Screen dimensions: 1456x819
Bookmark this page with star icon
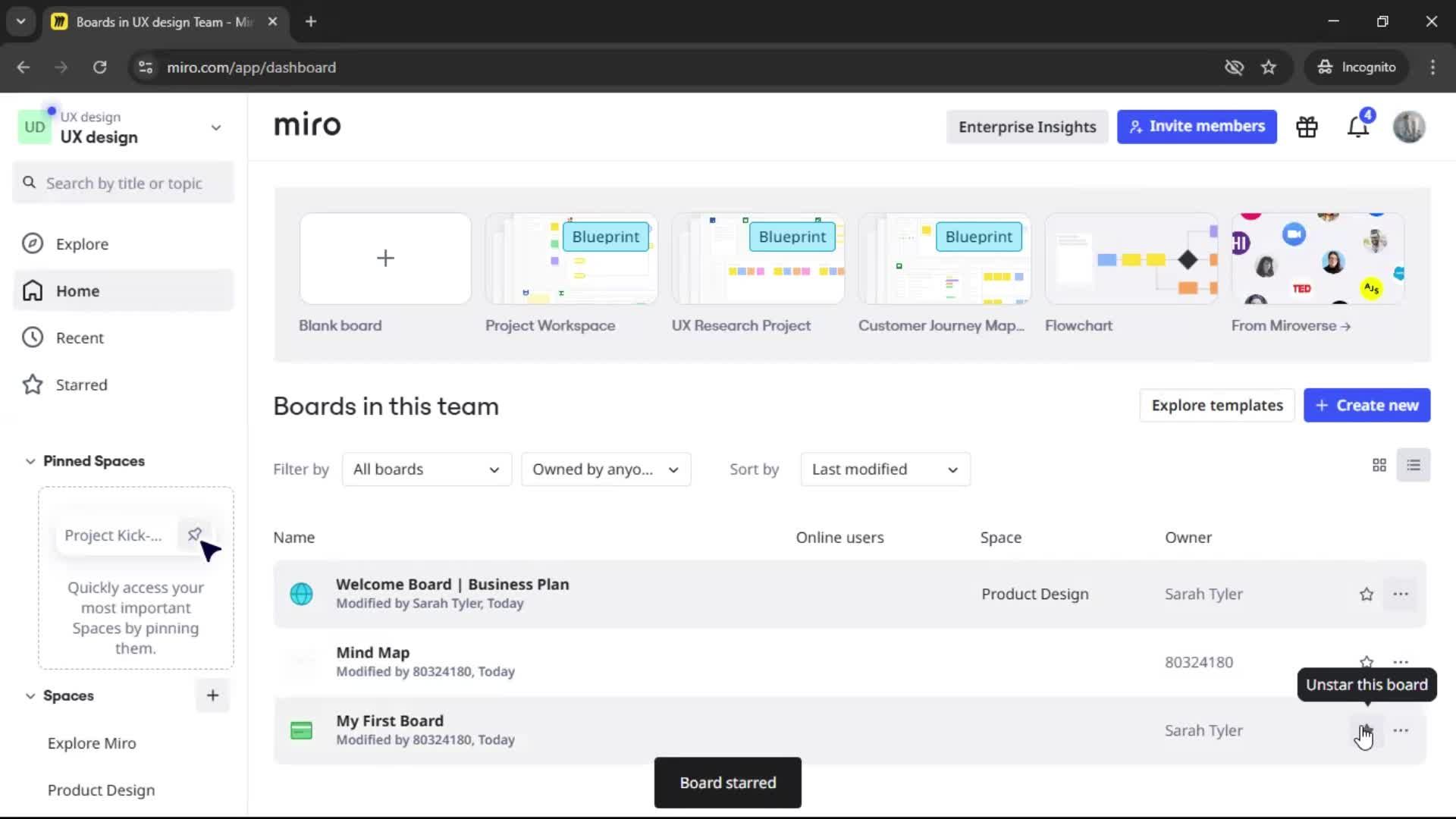pos(1269,67)
